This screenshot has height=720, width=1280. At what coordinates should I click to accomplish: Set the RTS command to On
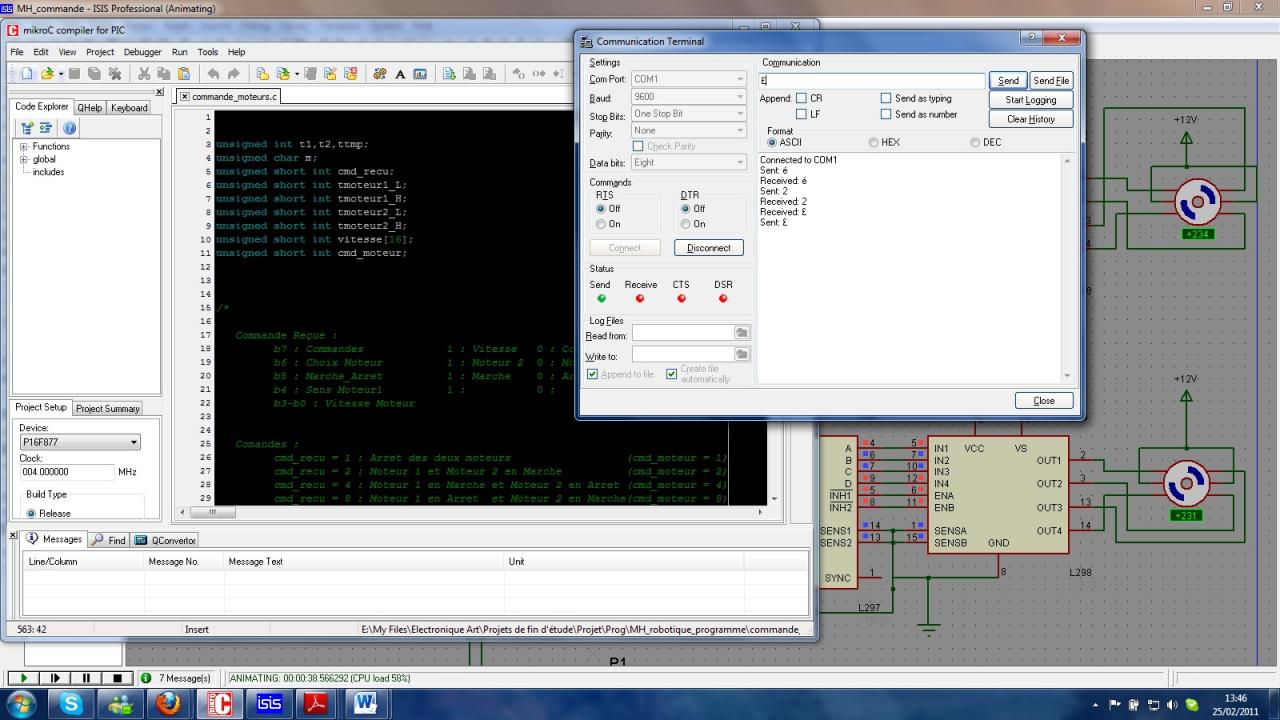(x=601, y=224)
